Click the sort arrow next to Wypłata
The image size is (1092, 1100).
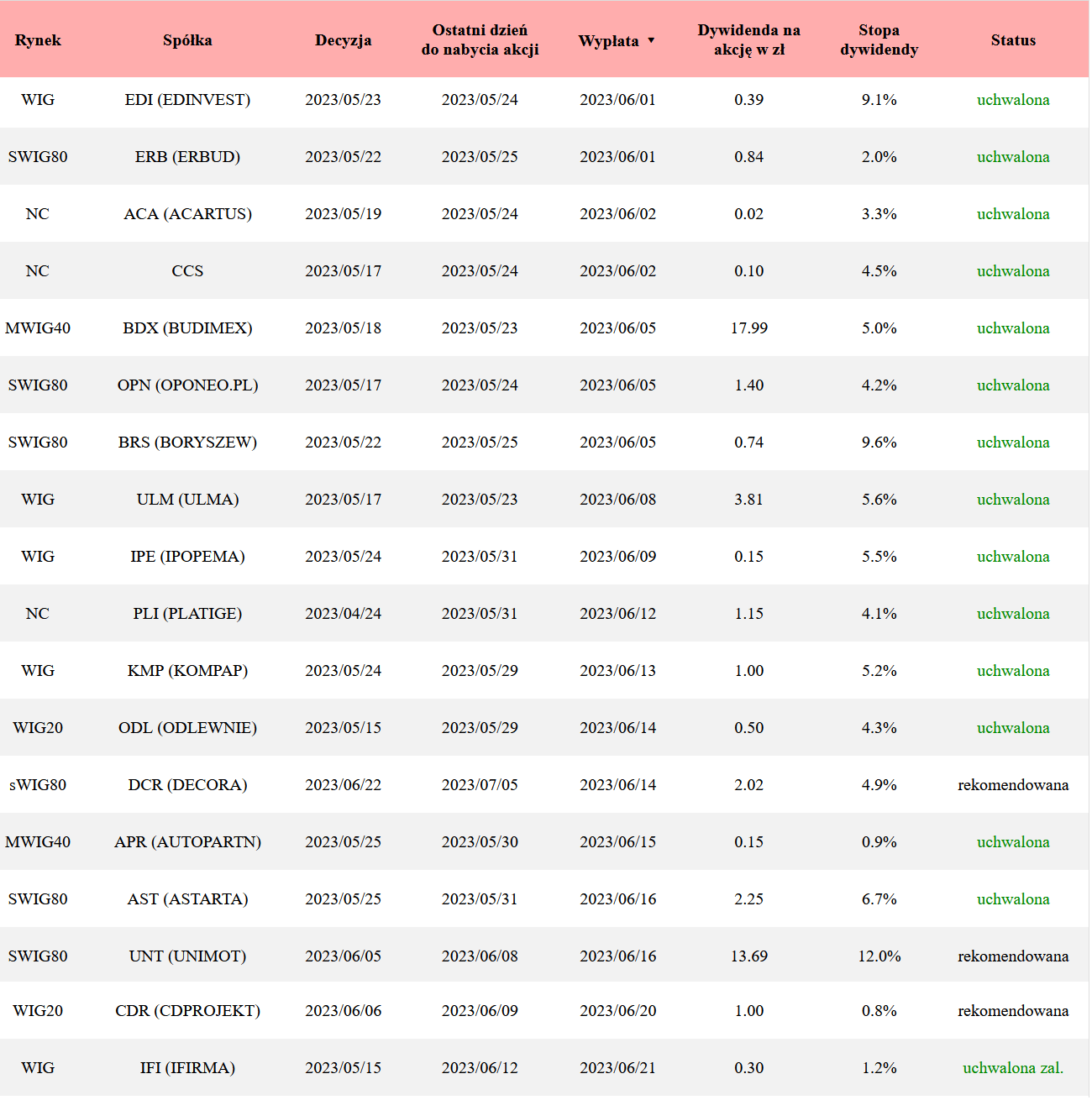pos(651,40)
